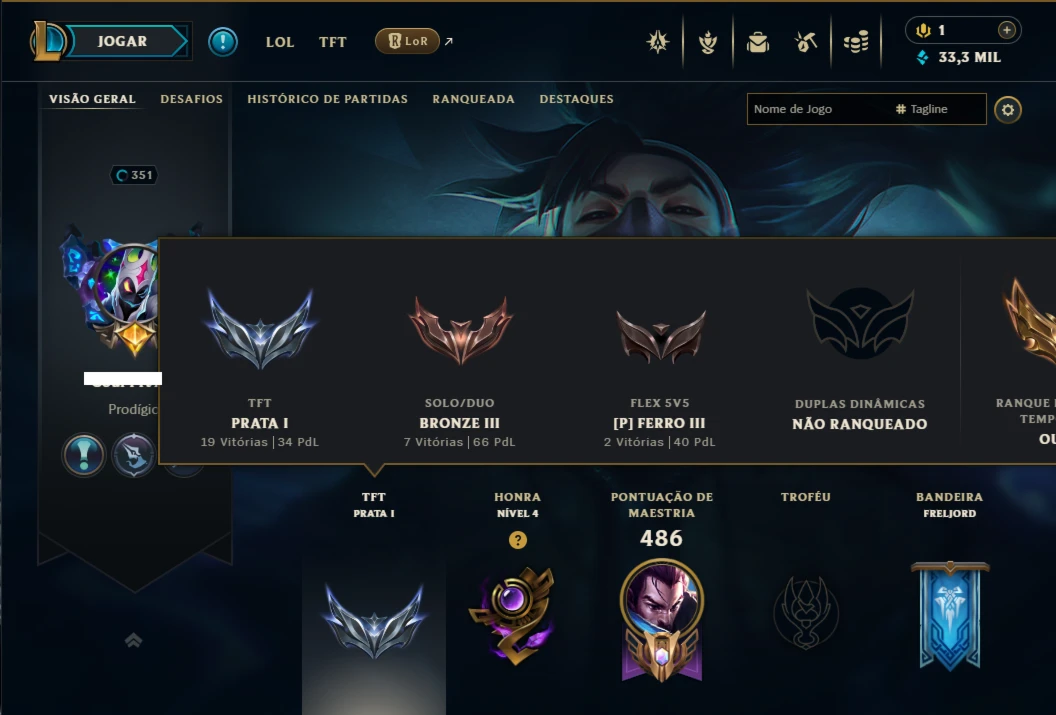Switch to the DESAFIOS tab
Viewport: 1056px width, 715px height.
[191, 99]
